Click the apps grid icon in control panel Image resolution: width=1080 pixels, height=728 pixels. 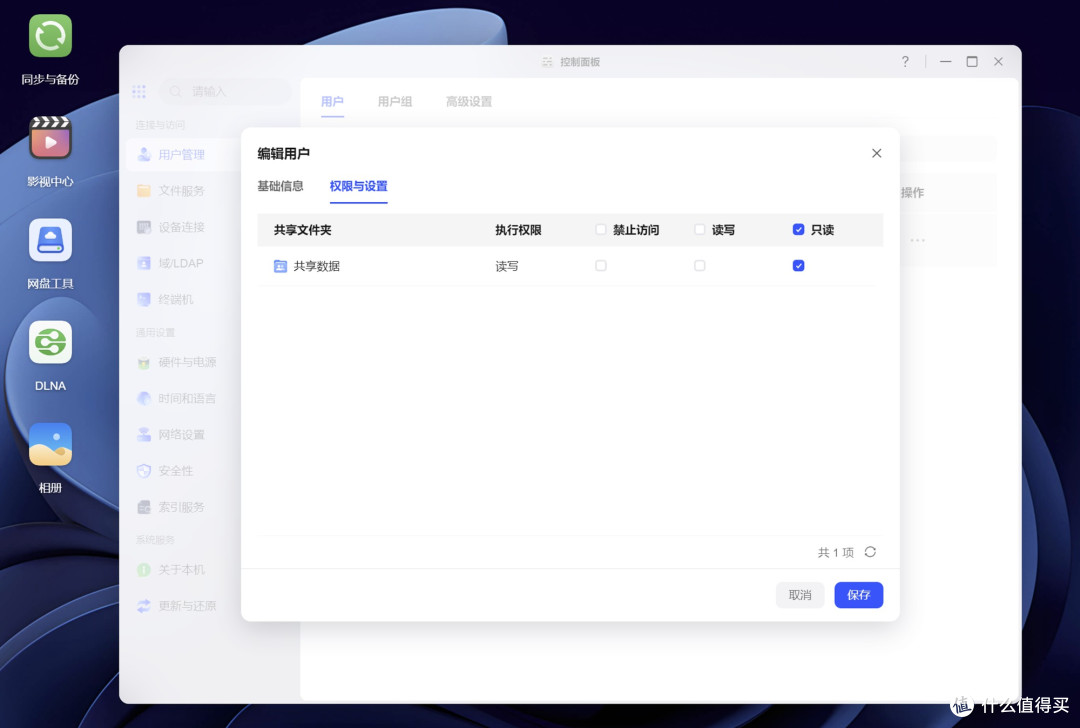139,92
